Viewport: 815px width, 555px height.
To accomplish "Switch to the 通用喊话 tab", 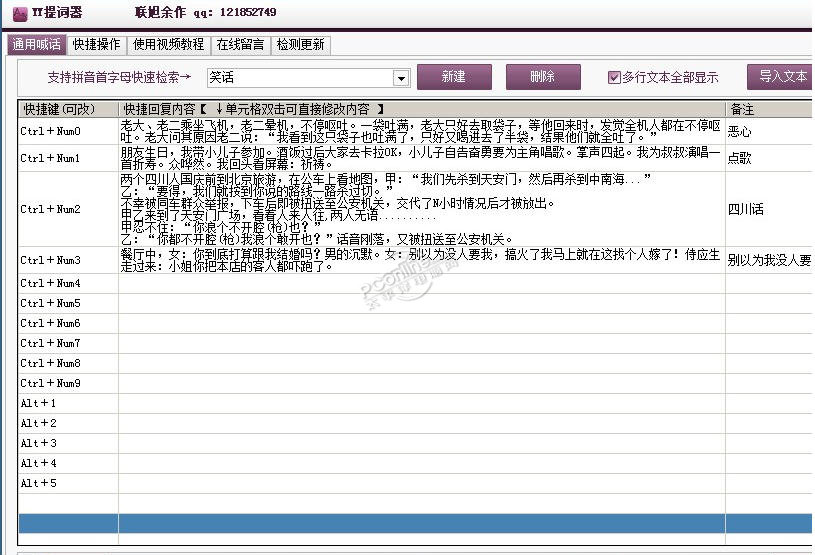I will coord(36,45).
